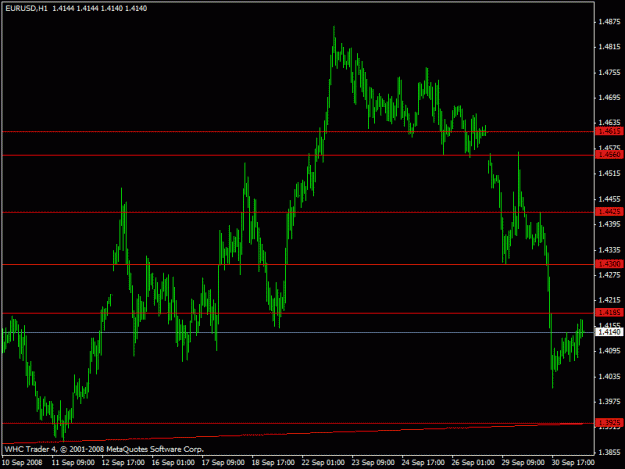The image size is (625, 469).
Task: Click the 1.4695 price scale value
Action: click(x=610, y=98)
